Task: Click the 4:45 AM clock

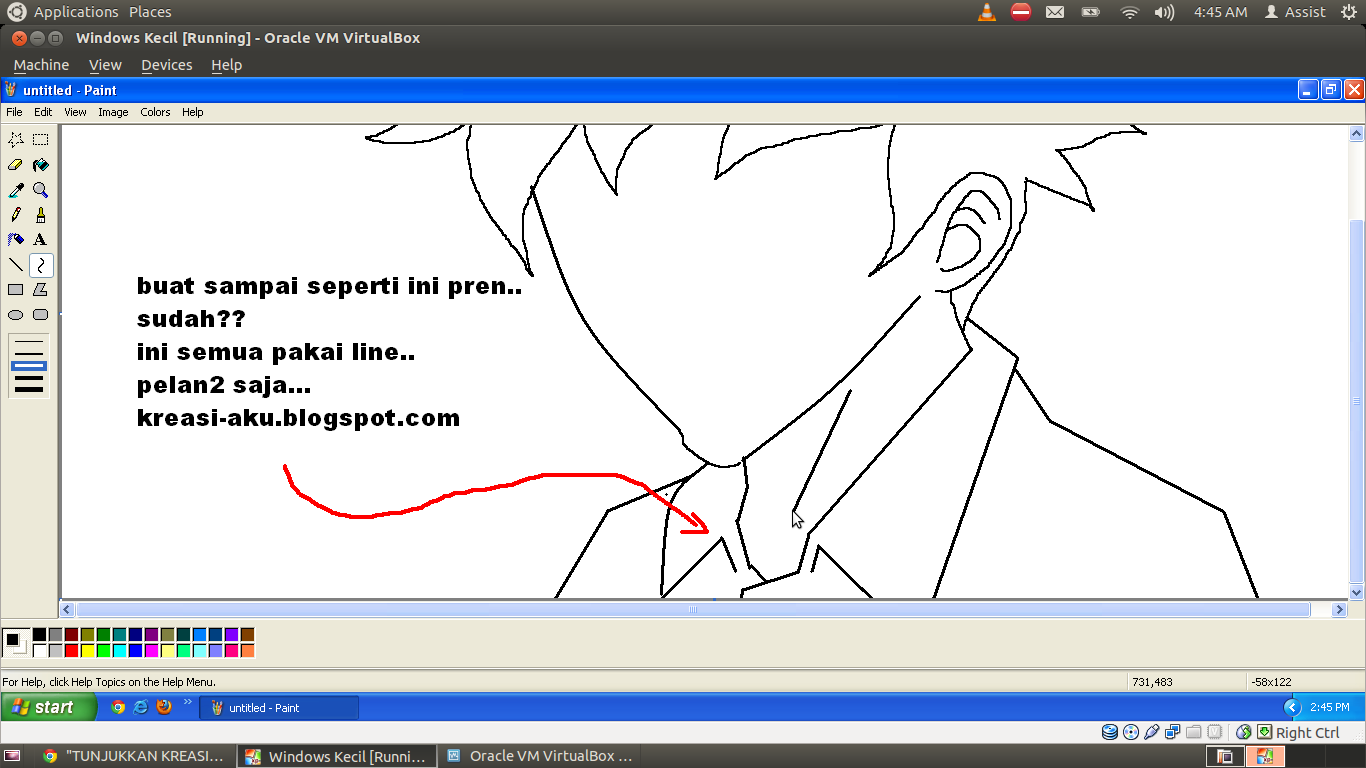Action: 1220,12
